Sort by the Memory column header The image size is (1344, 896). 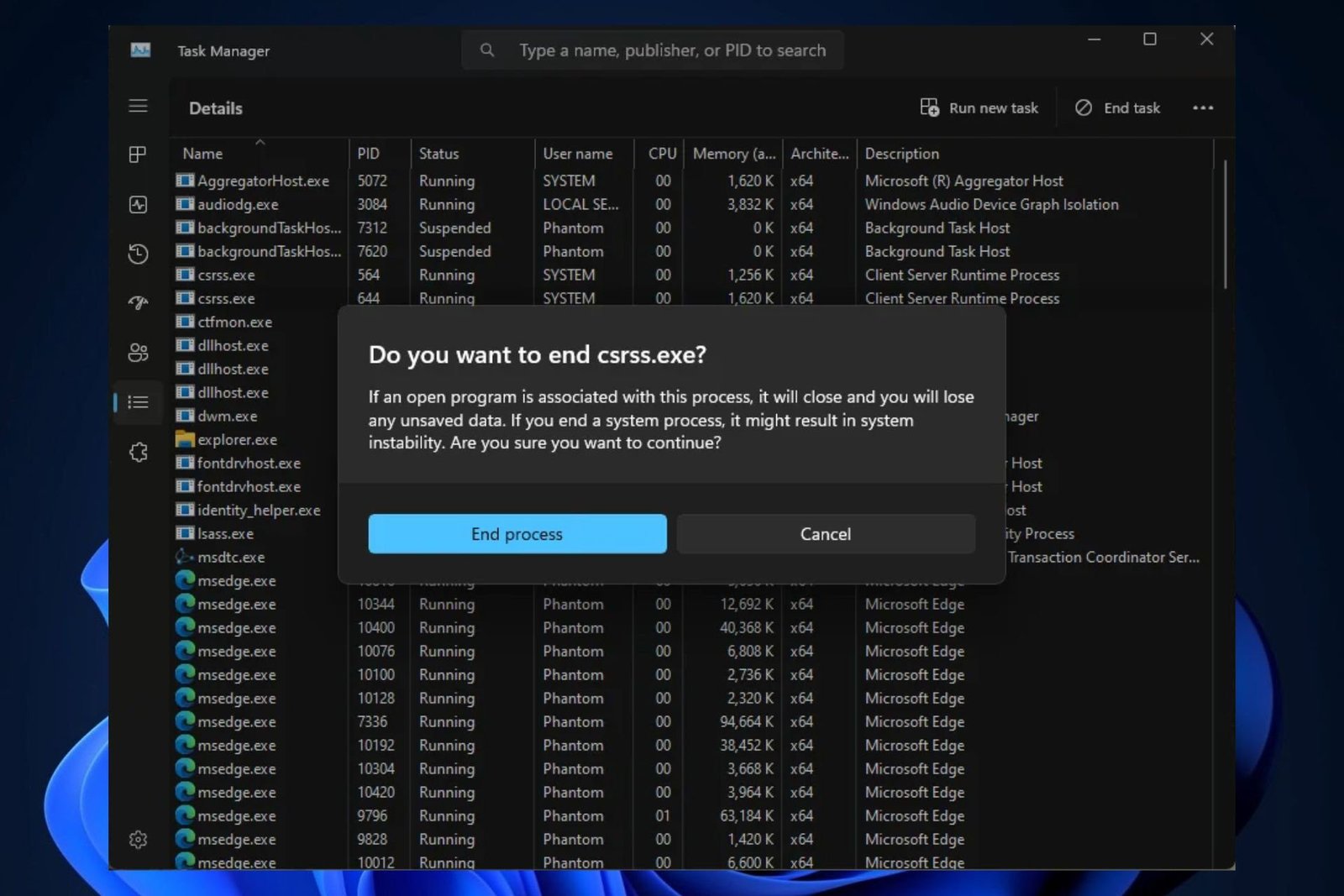coord(733,154)
